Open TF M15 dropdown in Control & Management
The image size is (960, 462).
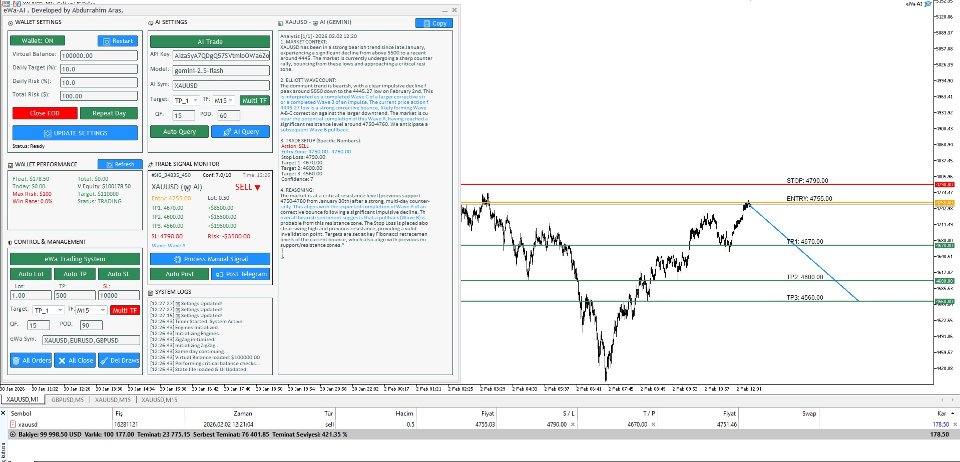(x=91, y=310)
